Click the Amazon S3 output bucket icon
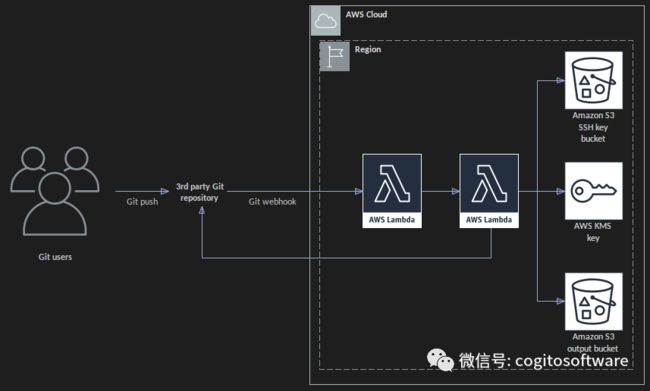This screenshot has height=391, width=650. point(594,301)
